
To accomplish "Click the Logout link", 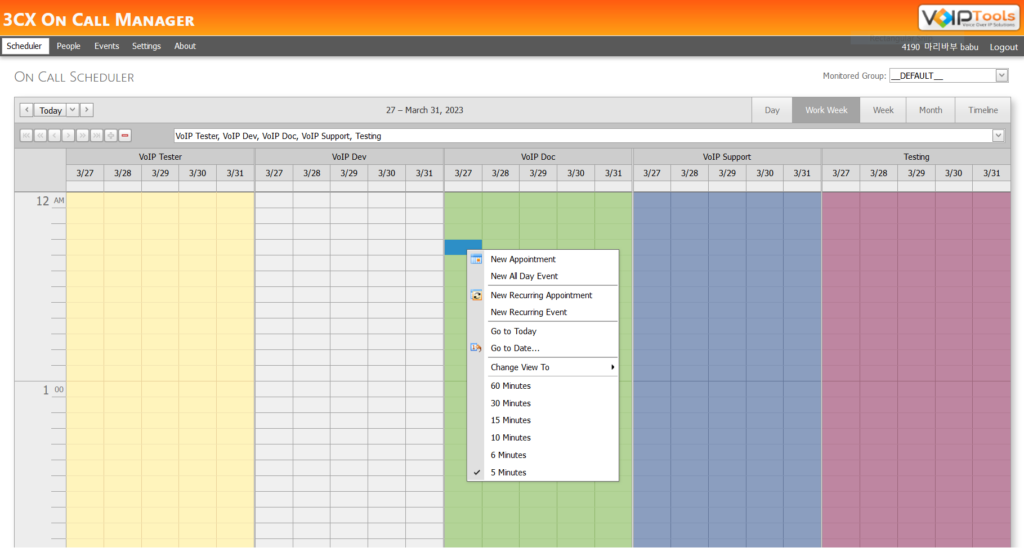I will pyautogui.click(x=1003, y=47).
